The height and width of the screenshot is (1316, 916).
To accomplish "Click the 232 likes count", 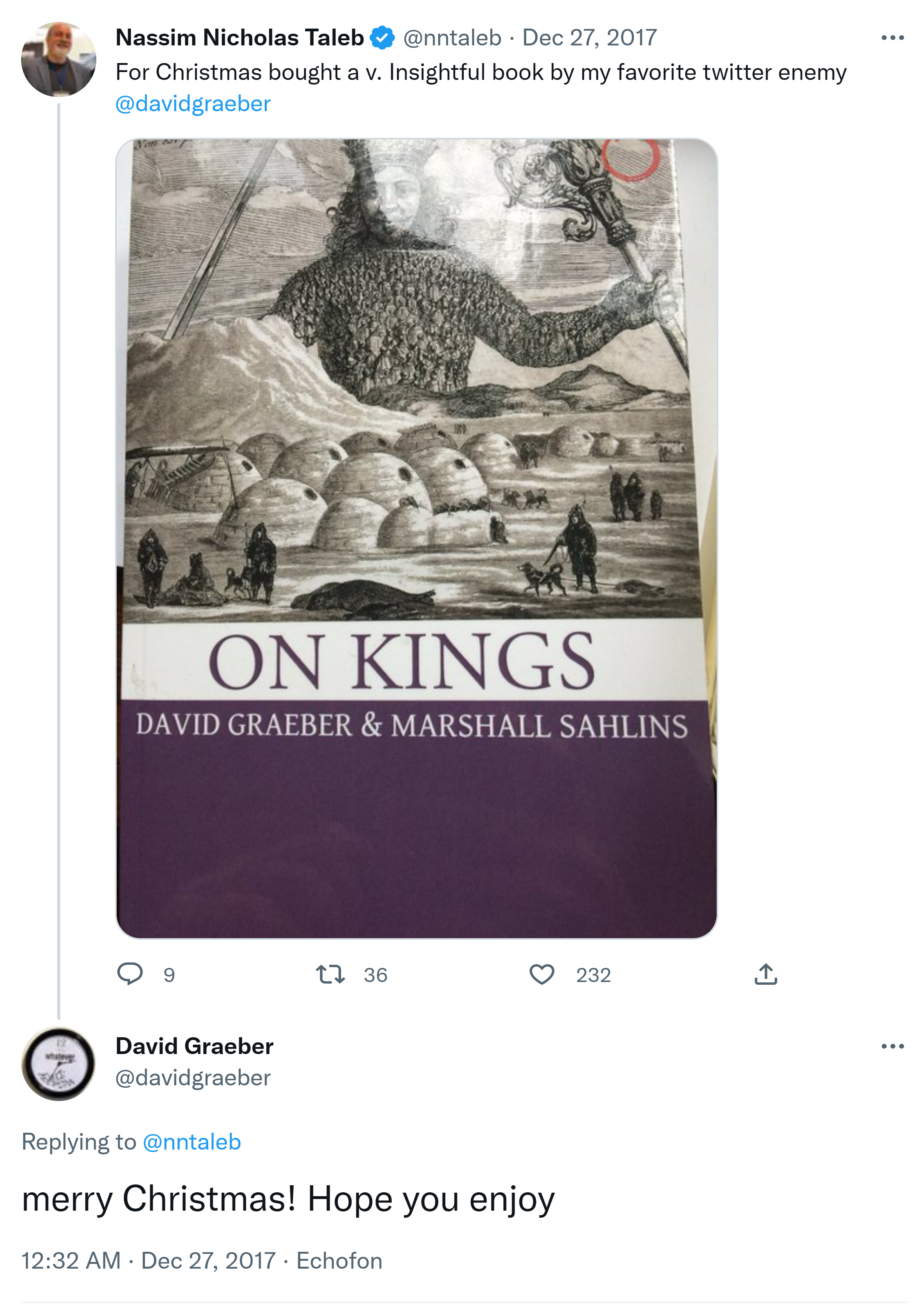I will click(x=593, y=975).
